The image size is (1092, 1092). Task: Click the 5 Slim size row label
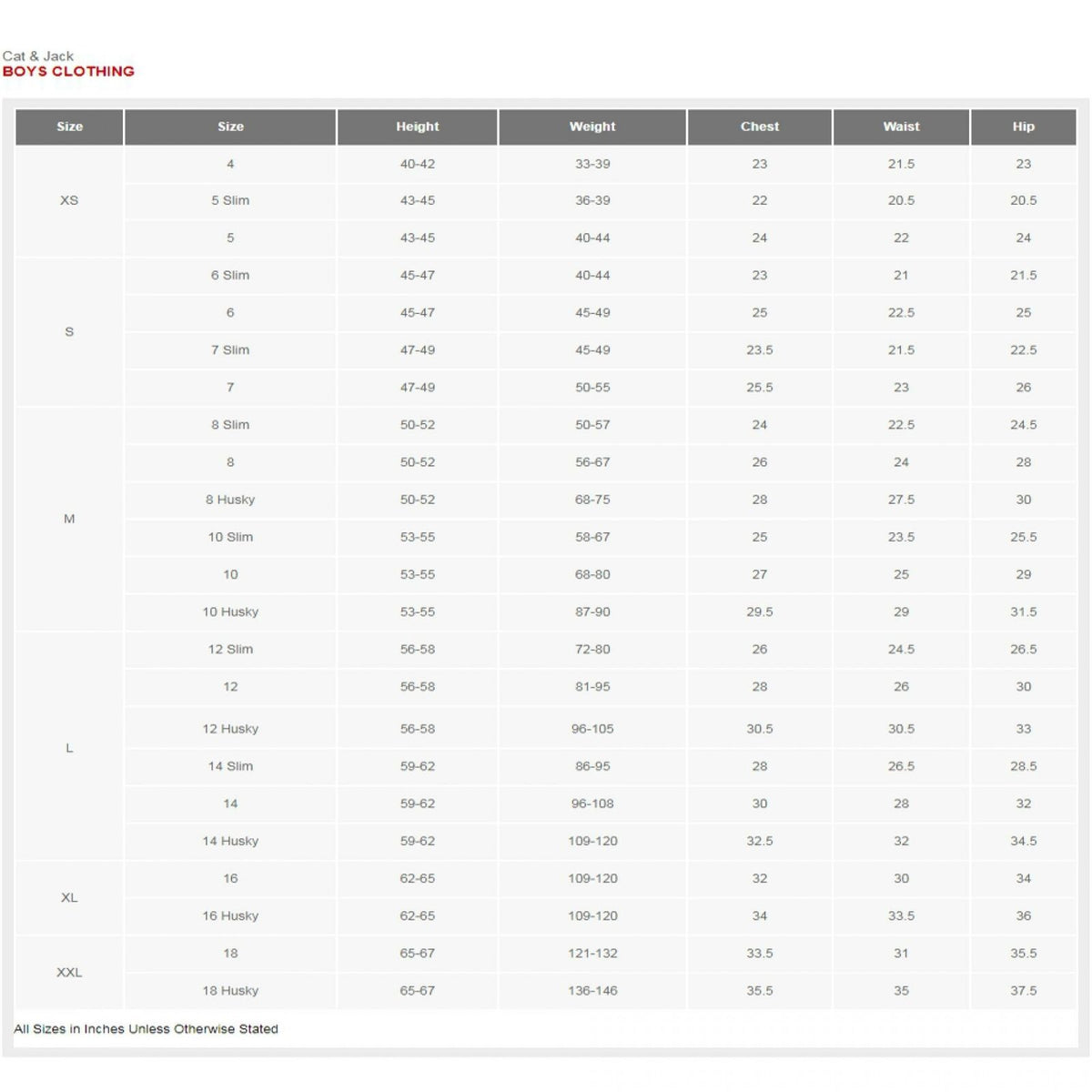(230, 200)
